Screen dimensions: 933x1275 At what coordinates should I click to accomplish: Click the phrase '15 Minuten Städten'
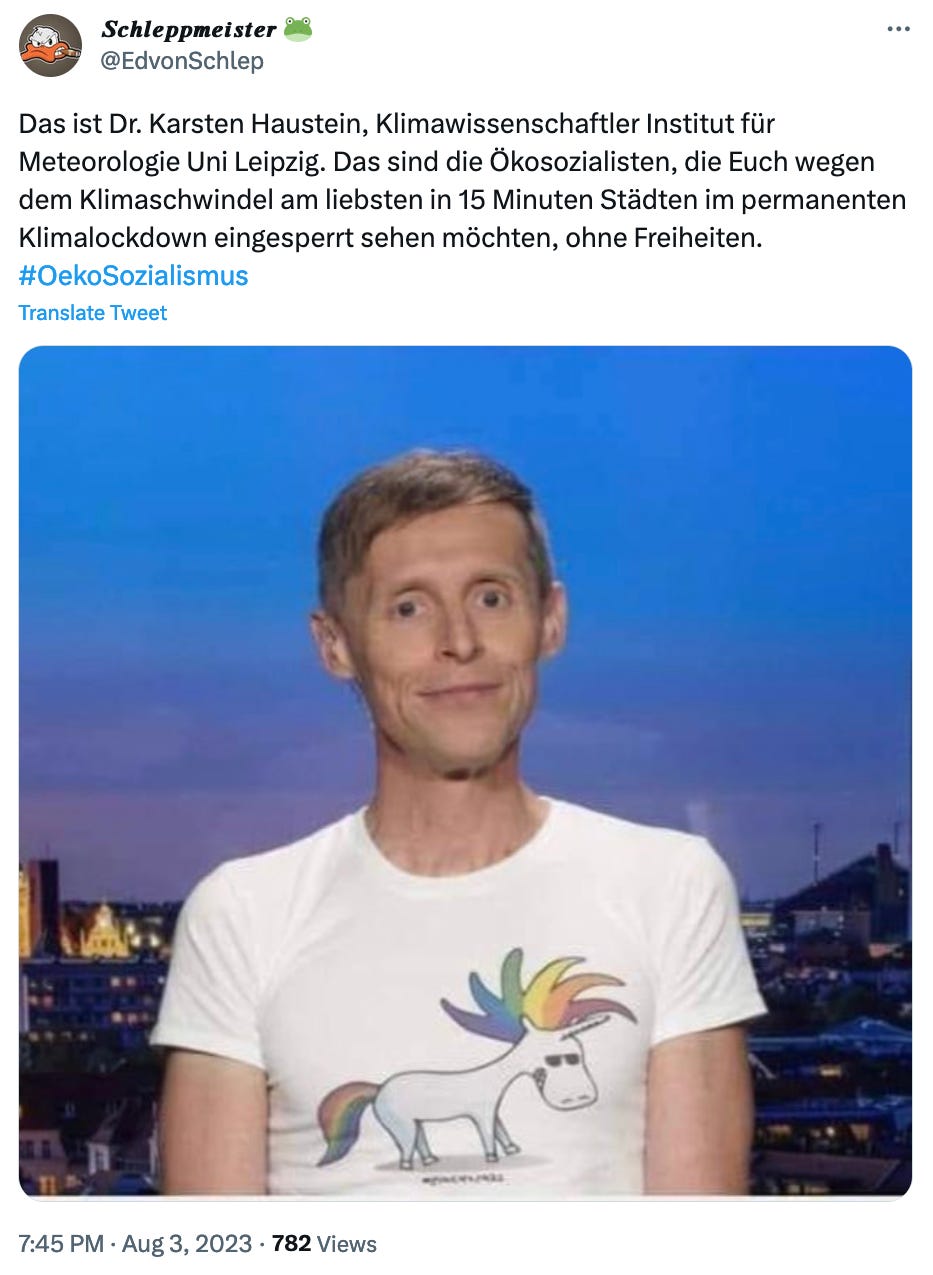tap(555, 200)
